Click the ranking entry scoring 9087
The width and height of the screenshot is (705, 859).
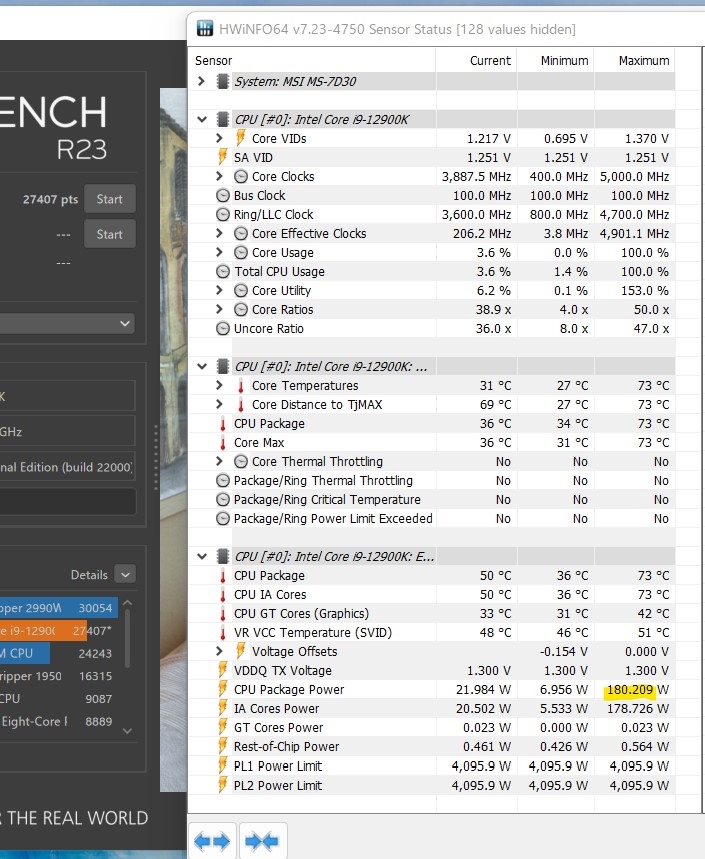click(56, 699)
